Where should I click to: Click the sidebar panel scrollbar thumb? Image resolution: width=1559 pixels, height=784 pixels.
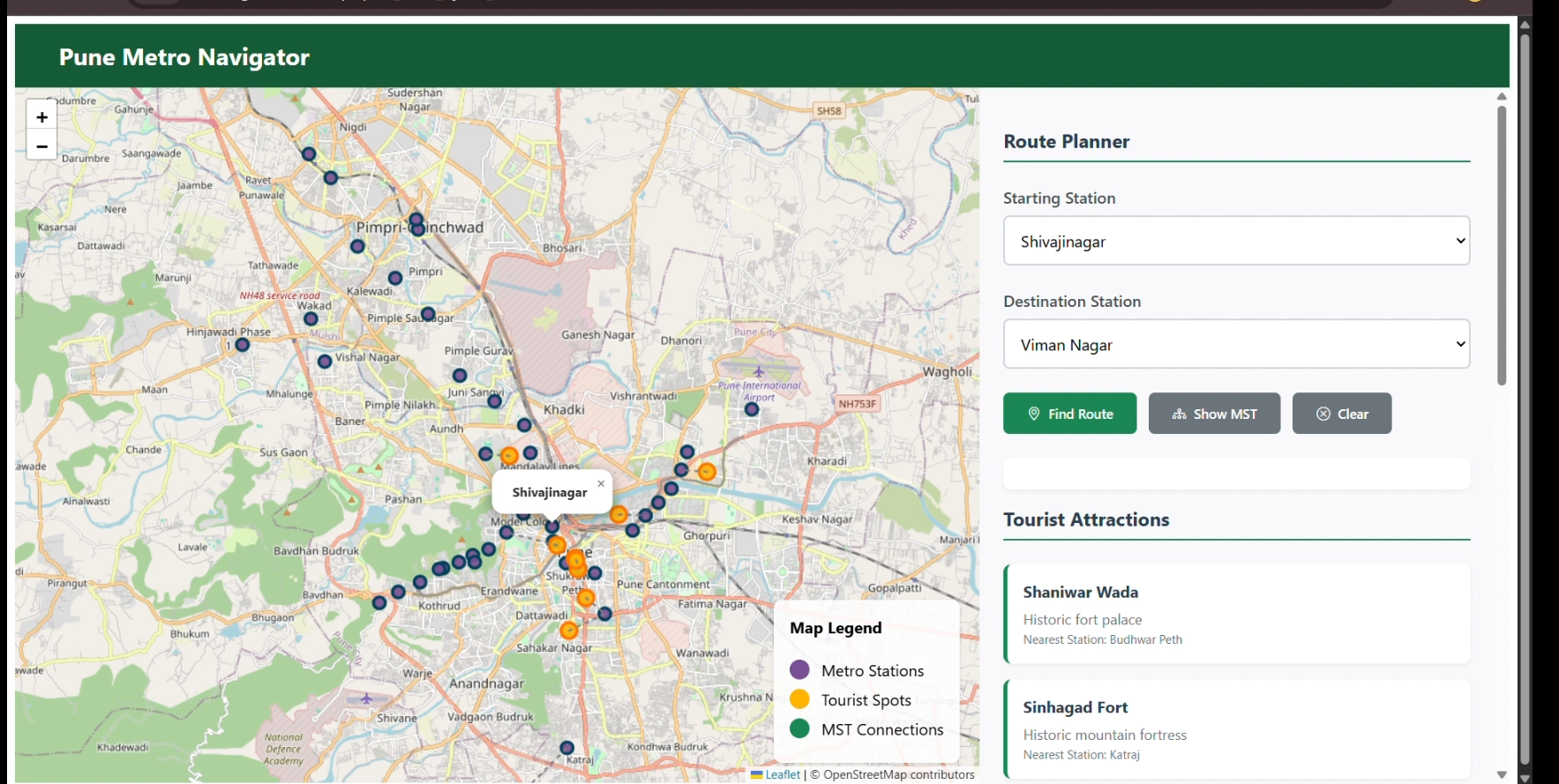(x=1502, y=245)
